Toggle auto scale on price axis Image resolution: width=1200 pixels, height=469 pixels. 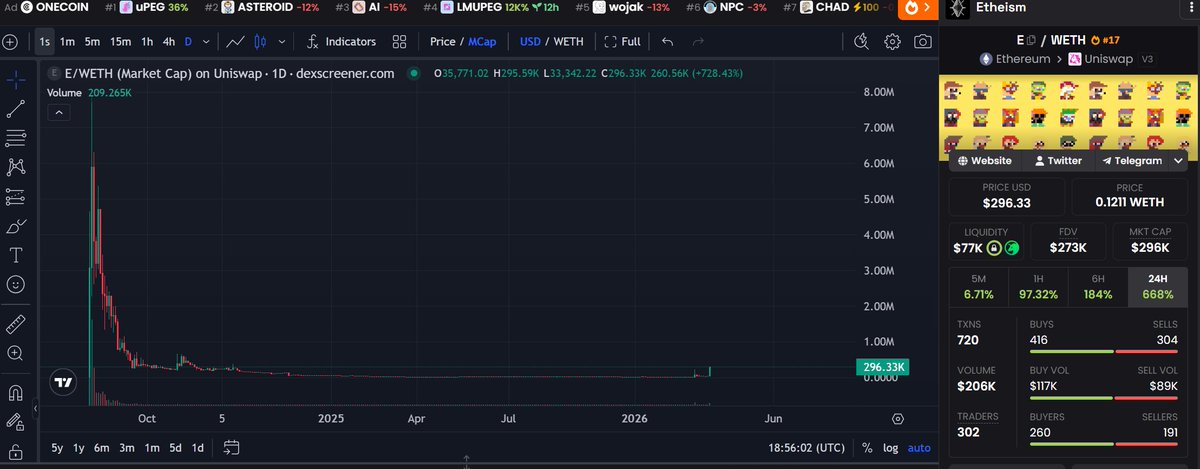click(919, 448)
